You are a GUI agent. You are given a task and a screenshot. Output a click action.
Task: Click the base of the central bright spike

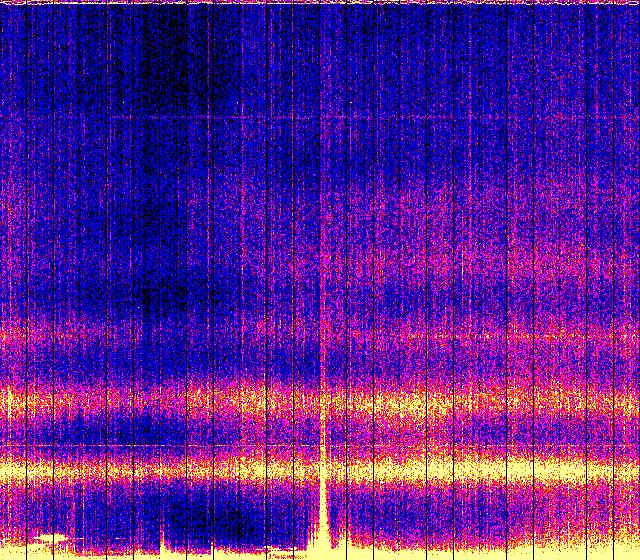[324, 540]
